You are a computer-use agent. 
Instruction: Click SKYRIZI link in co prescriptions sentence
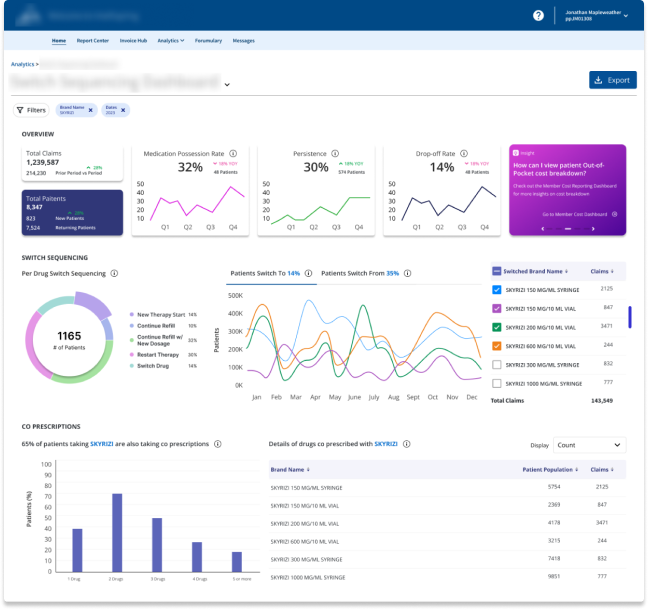102,444
